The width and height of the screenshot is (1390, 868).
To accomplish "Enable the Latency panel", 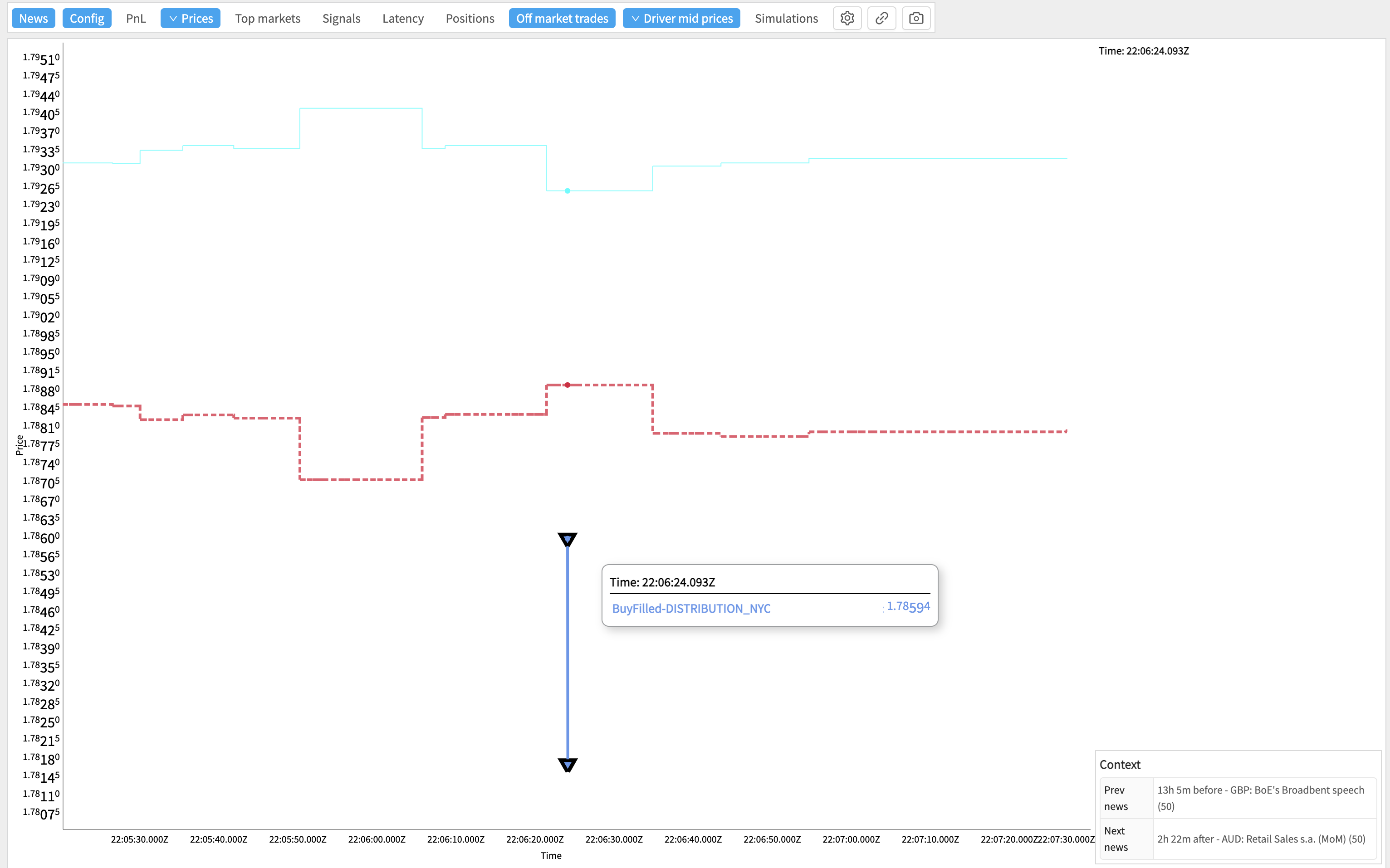I will pyautogui.click(x=403, y=19).
